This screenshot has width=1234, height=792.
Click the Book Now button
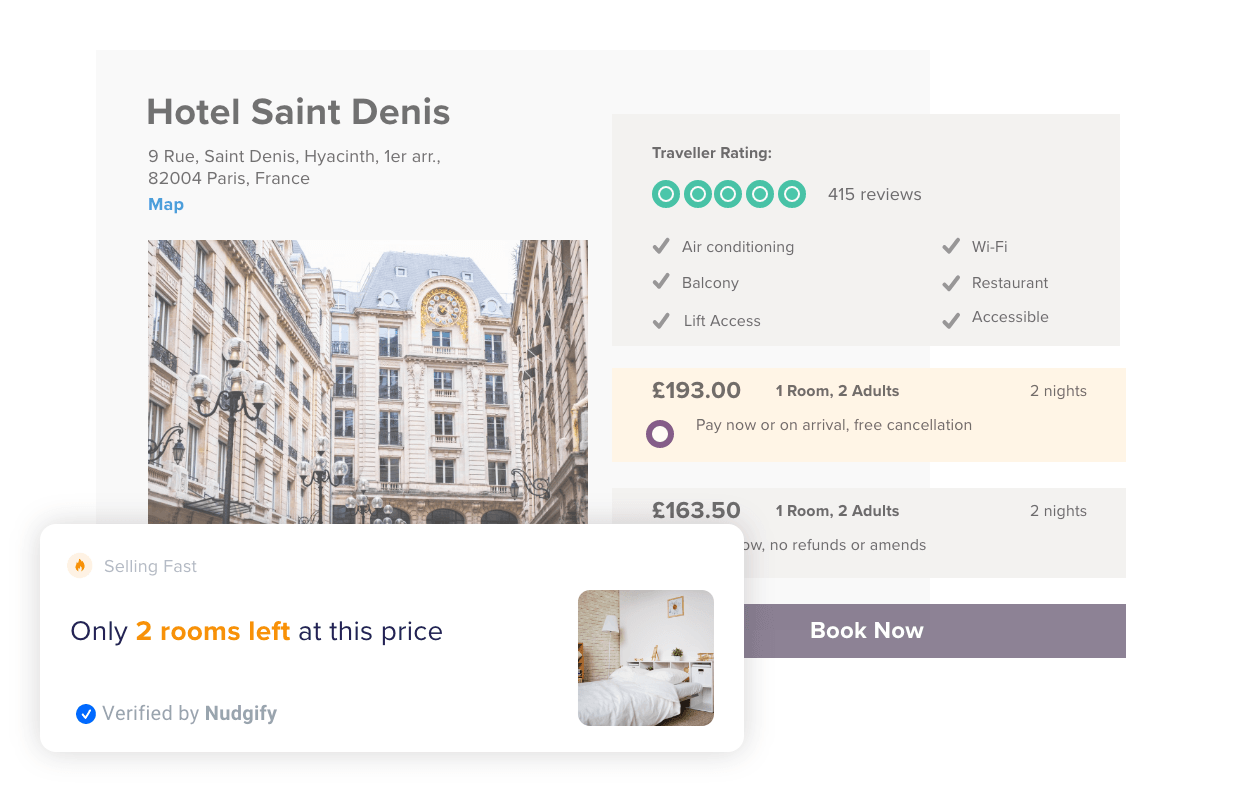[866, 630]
